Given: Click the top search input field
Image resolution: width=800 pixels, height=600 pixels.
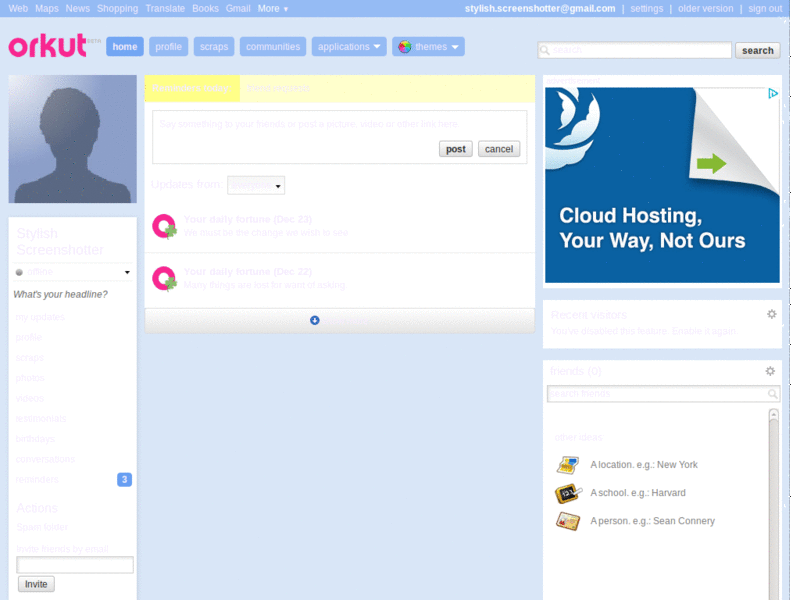Looking at the screenshot, I should (x=635, y=50).
